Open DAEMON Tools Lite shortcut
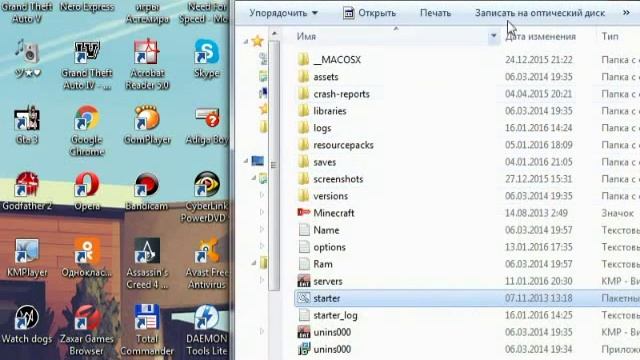Screen dimensions: 640x360 coord(207,330)
